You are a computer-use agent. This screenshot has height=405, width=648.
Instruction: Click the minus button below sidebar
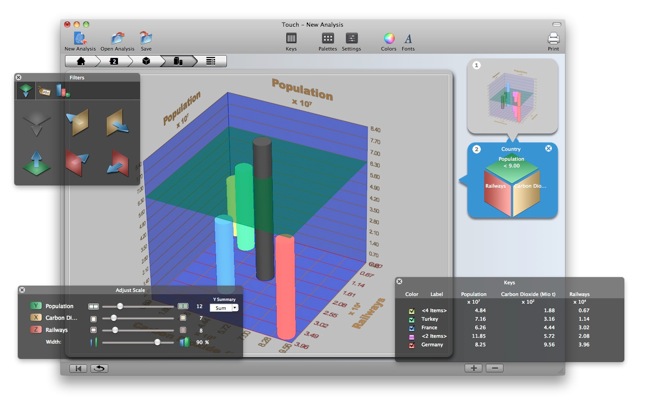(495, 368)
